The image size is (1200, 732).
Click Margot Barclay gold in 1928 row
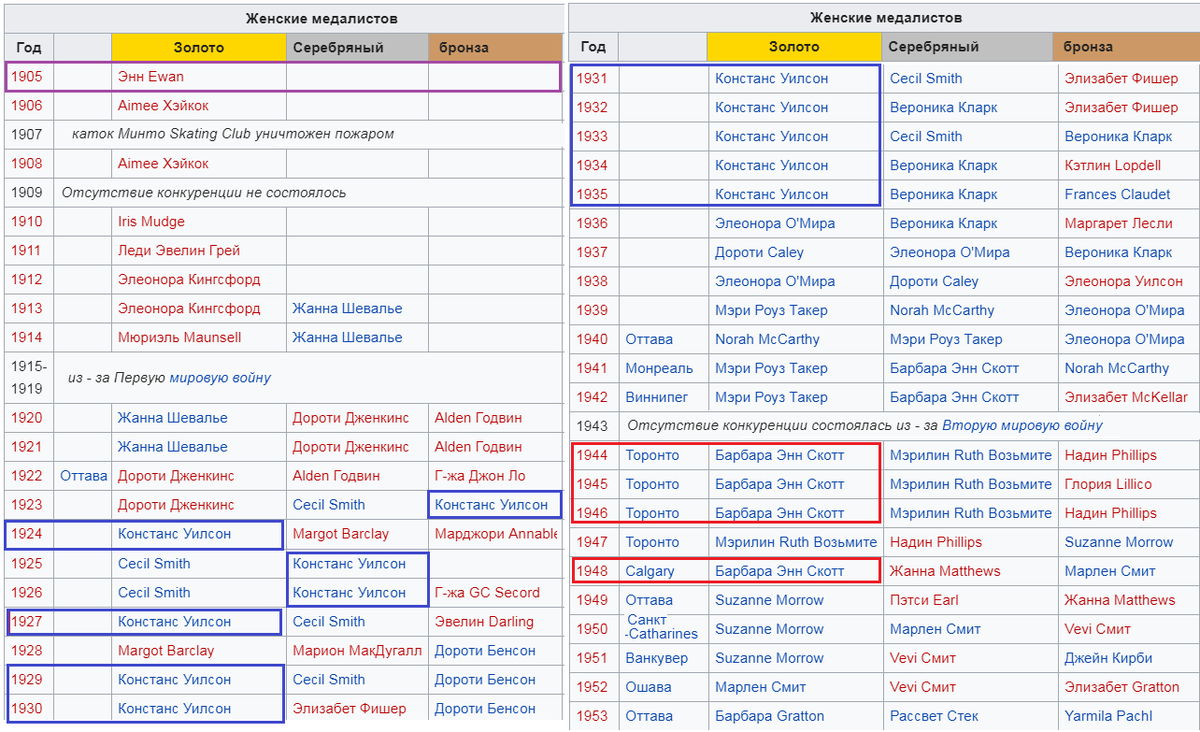[166, 650]
